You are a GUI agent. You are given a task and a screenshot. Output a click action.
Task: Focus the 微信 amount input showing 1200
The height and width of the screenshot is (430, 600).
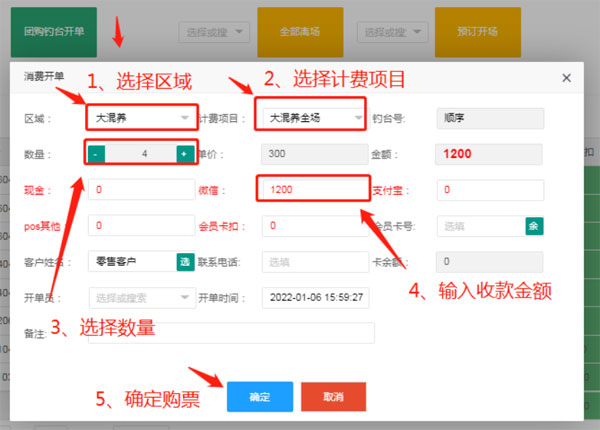[315, 190]
